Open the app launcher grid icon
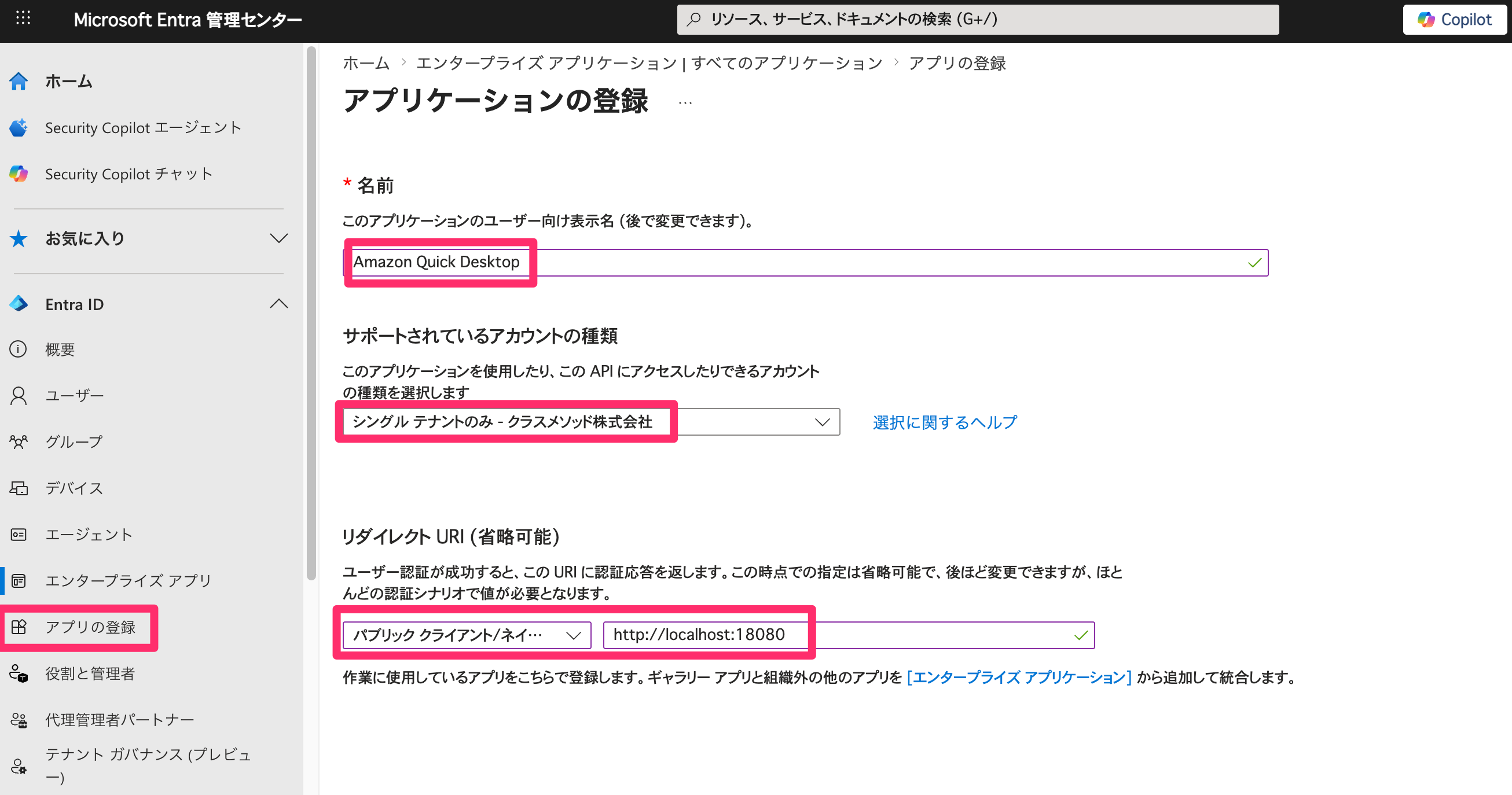Screen dimensions: 1512x795 23,18
